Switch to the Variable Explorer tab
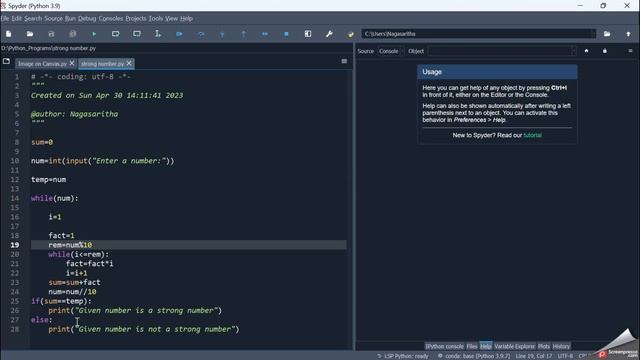640x360 pixels. (x=514, y=346)
